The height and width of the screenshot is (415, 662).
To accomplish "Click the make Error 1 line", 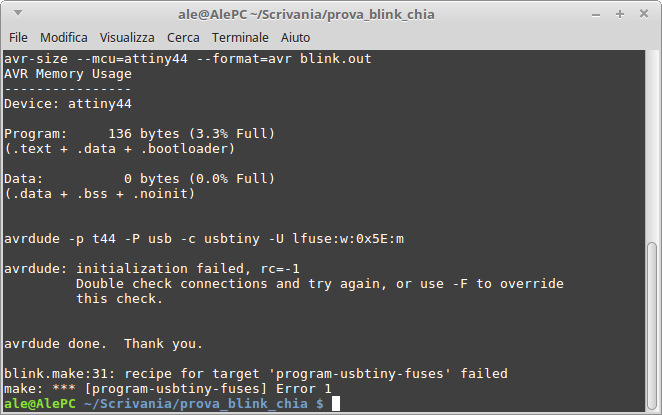I will 168,389.
